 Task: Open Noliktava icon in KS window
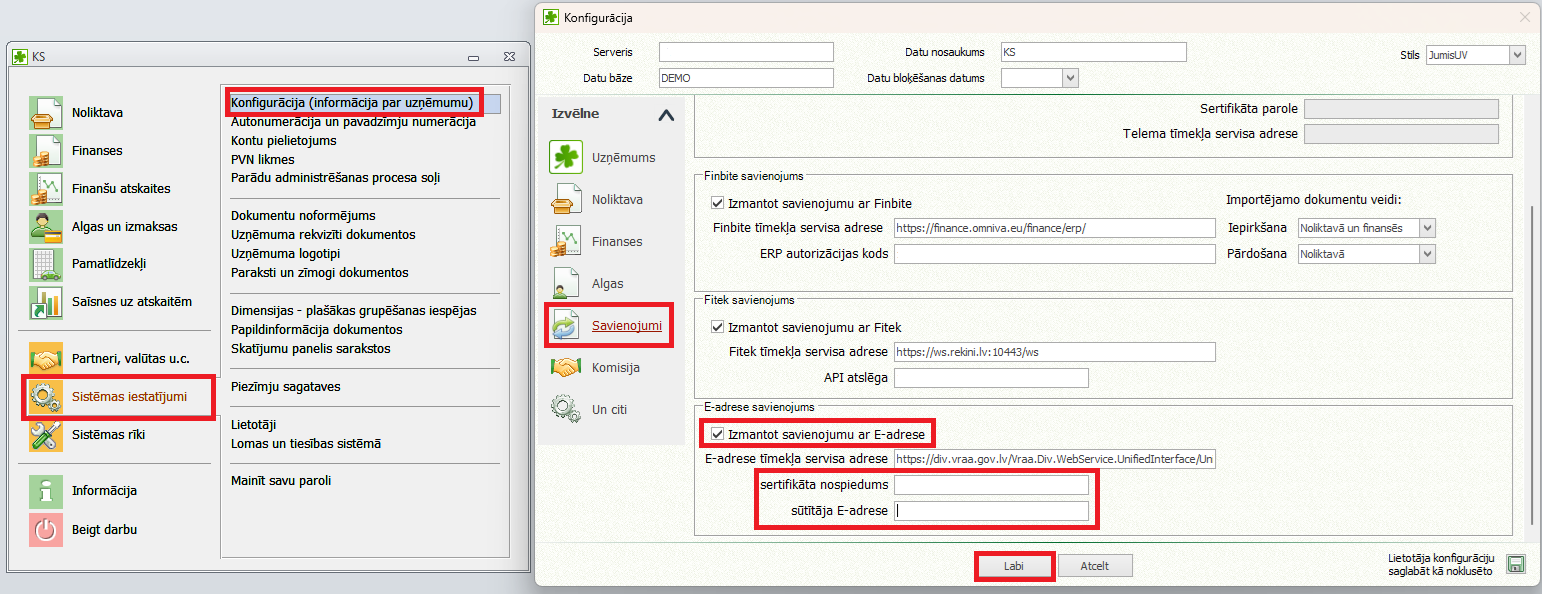46,113
